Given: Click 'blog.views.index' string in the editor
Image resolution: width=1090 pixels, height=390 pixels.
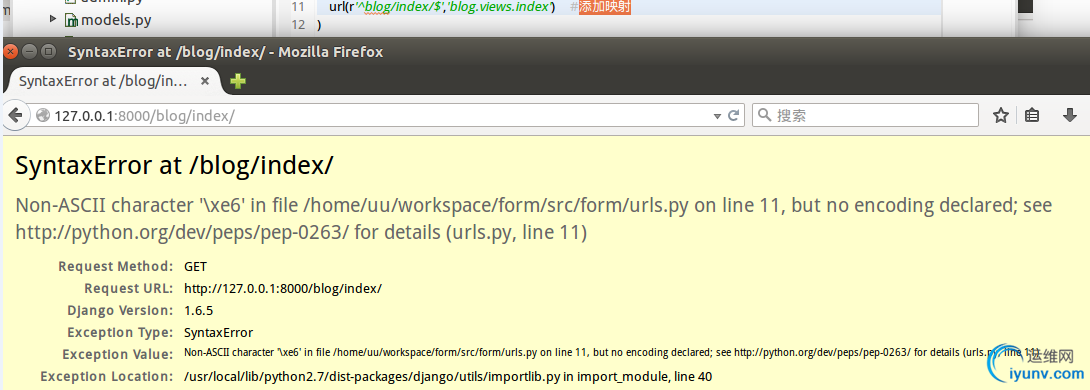Looking at the screenshot, I should (501, 7).
